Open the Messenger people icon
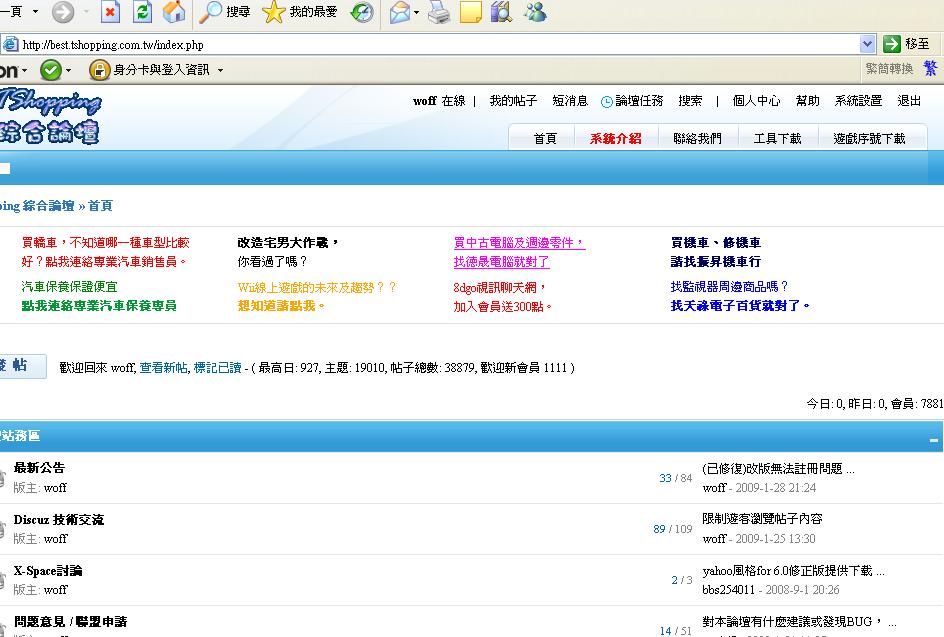This screenshot has width=944, height=637. point(535,11)
